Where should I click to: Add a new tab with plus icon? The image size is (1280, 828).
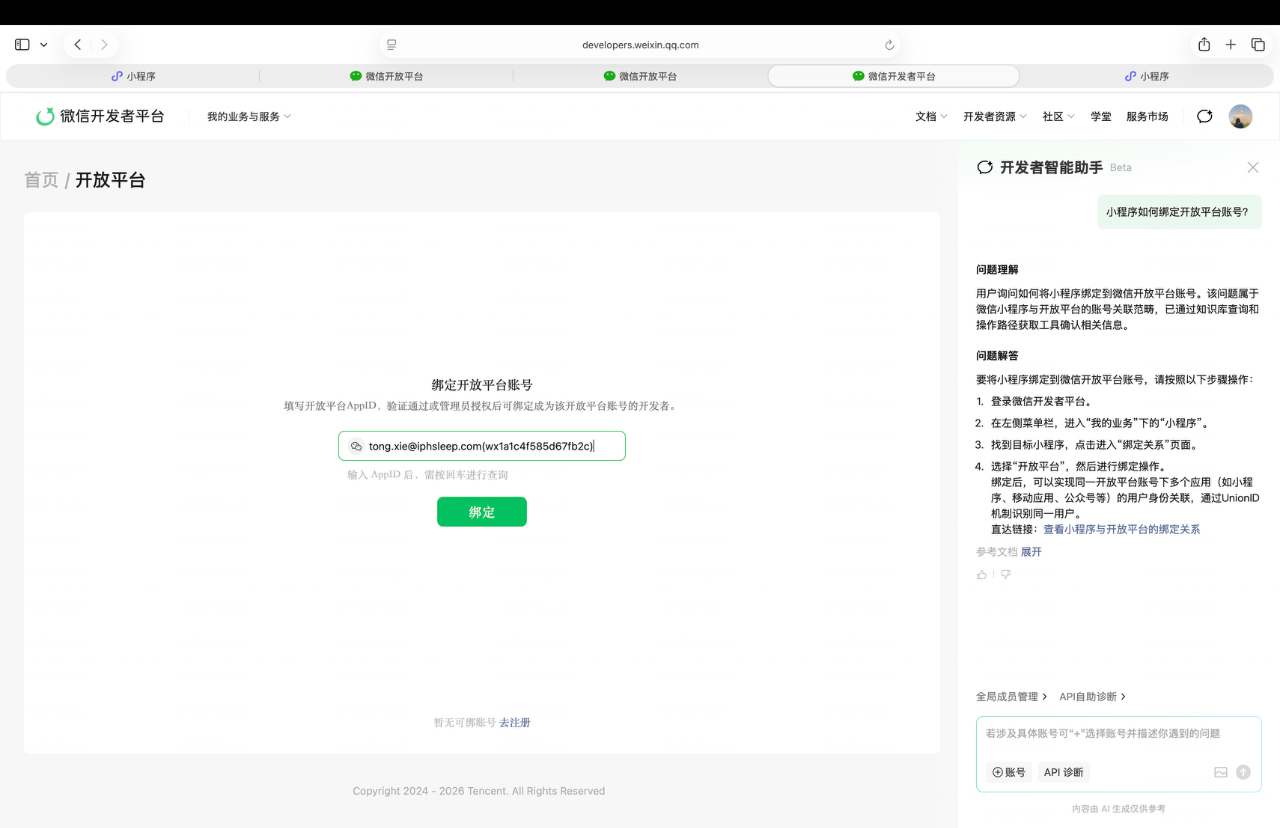click(x=1231, y=45)
